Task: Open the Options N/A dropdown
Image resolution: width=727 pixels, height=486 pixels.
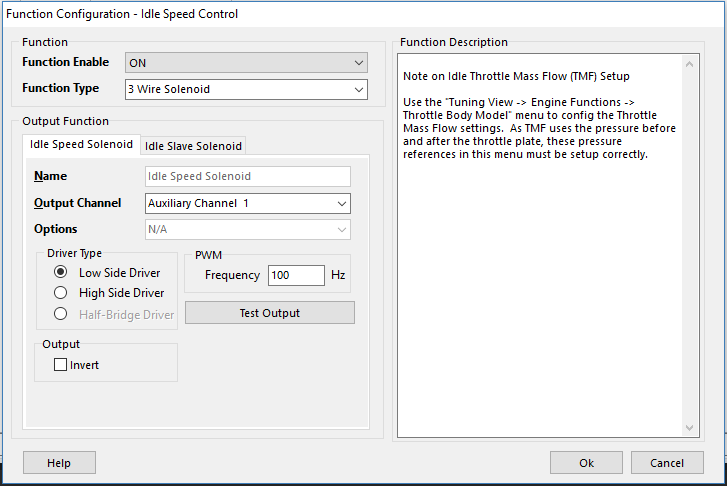Action: pyautogui.click(x=248, y=229)
